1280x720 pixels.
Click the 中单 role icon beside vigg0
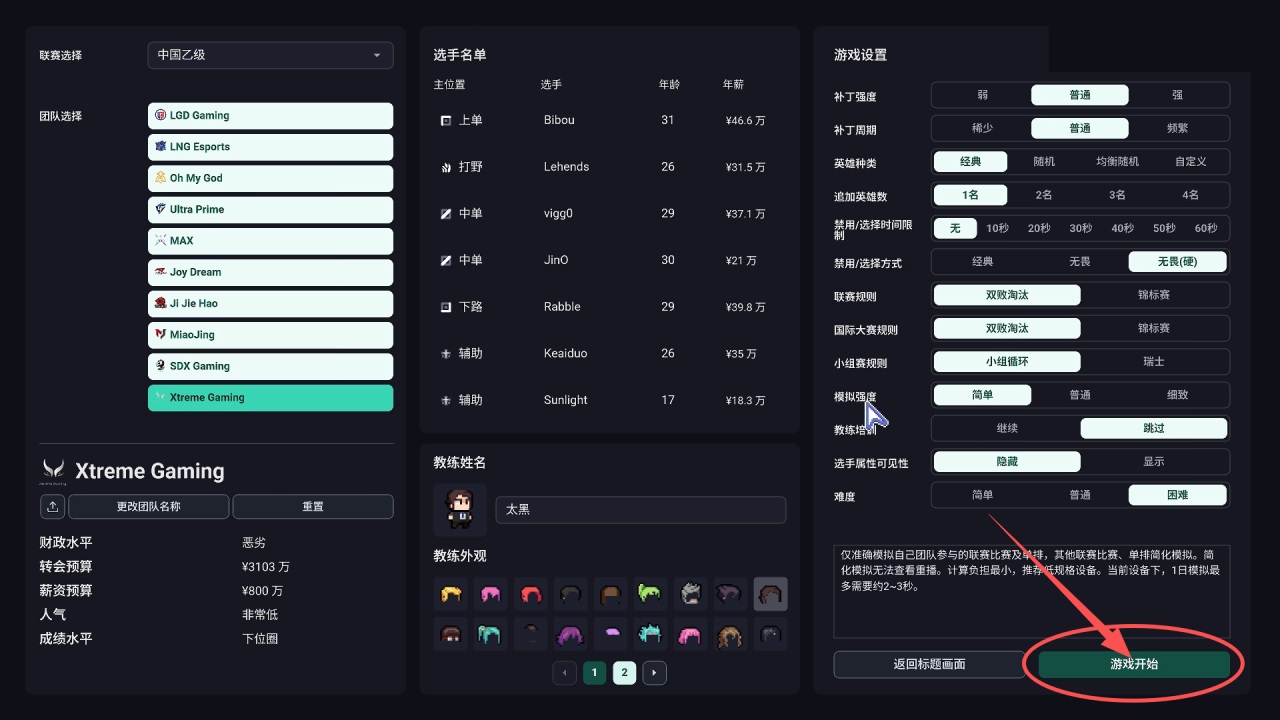(446, 214)
